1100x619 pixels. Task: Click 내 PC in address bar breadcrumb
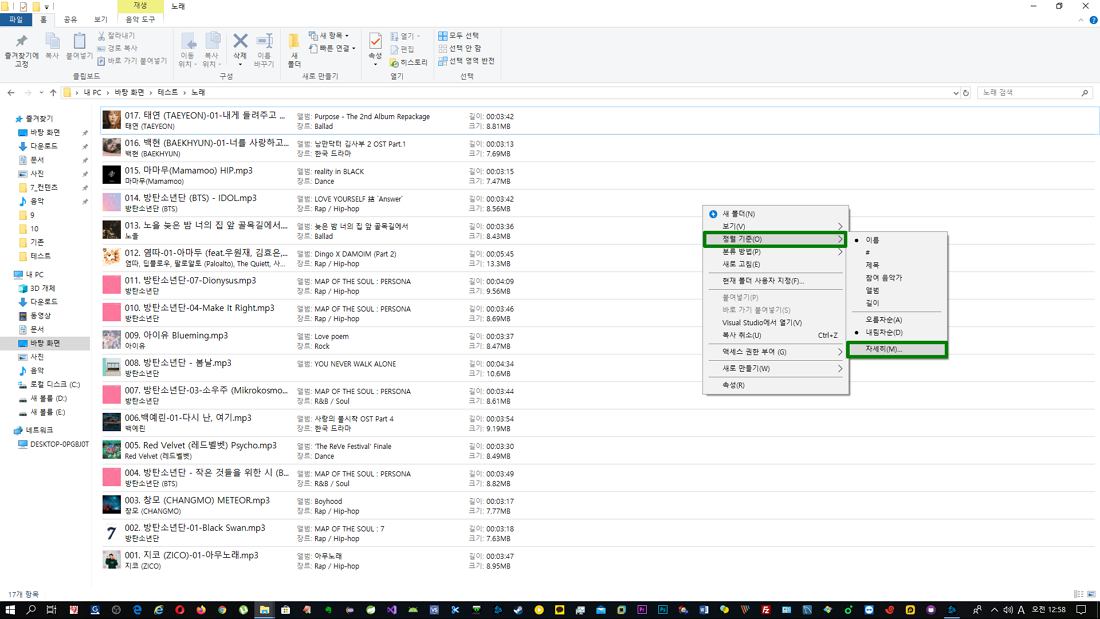coord(93,93)
